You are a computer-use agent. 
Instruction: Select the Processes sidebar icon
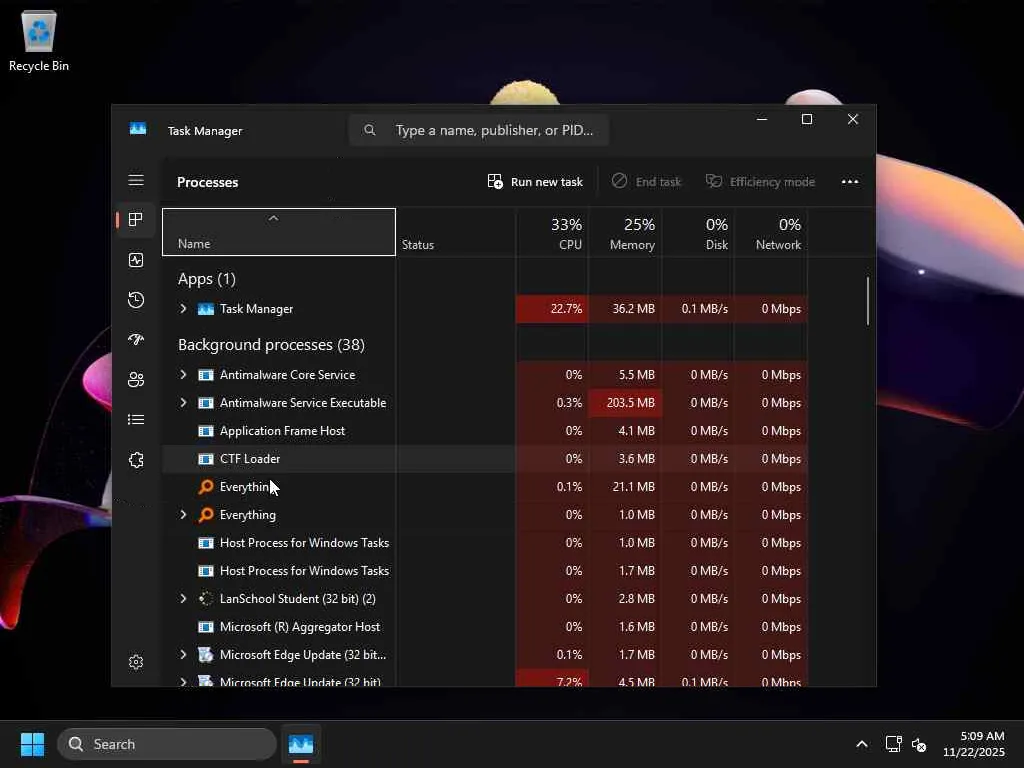coord(136,219)
